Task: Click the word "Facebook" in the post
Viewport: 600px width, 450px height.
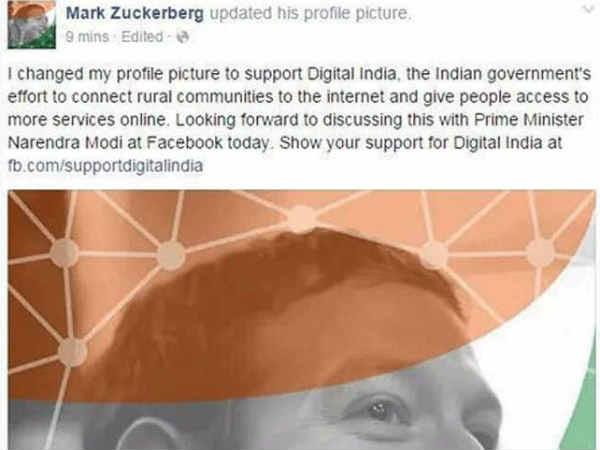Action: pyautogui.click(x=184, y=143)
